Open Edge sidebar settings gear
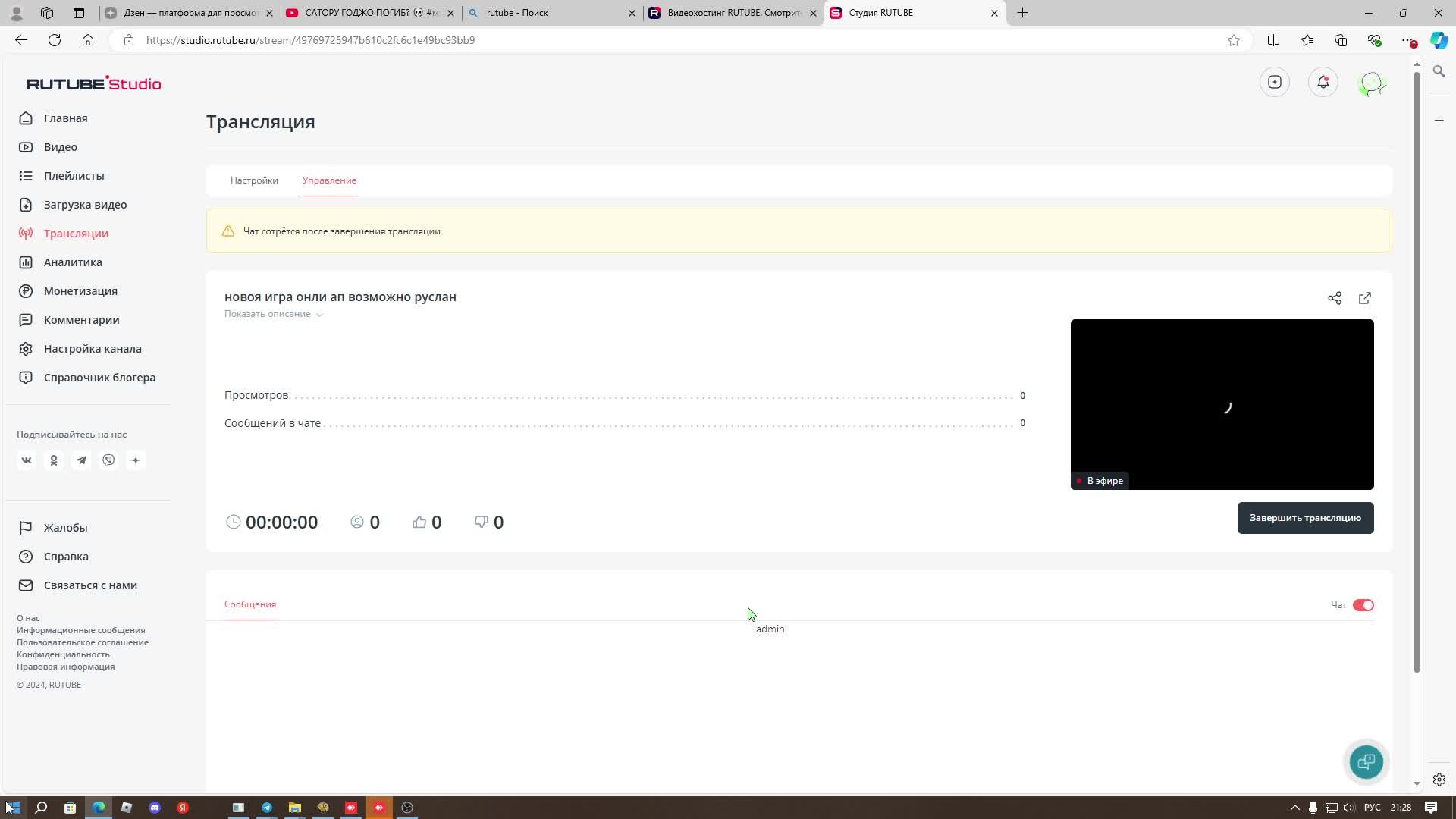 pos(1439,780)
